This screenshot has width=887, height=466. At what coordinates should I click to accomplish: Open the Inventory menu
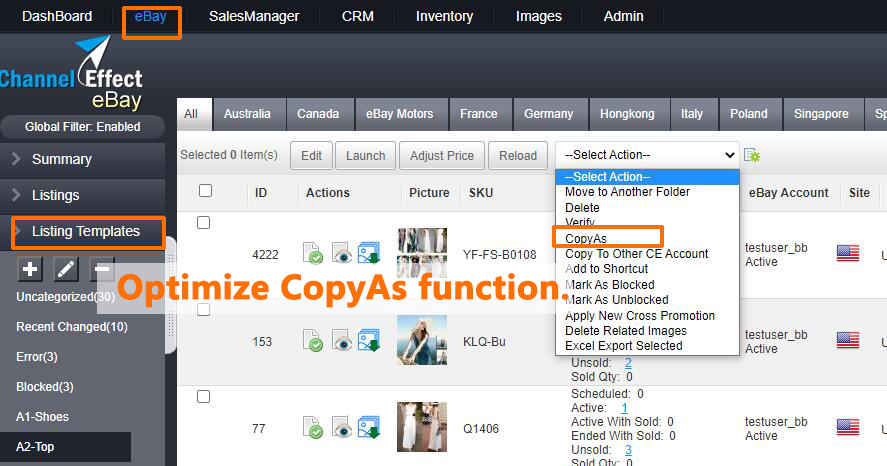tap(444, 16)
